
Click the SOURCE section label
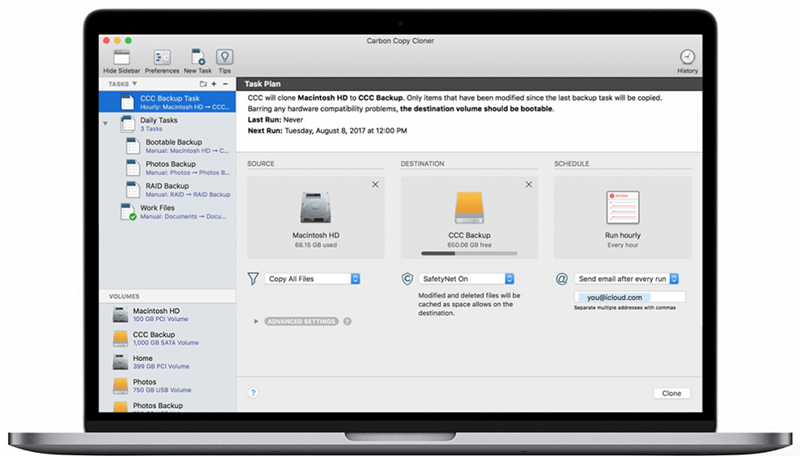(261, 164)
